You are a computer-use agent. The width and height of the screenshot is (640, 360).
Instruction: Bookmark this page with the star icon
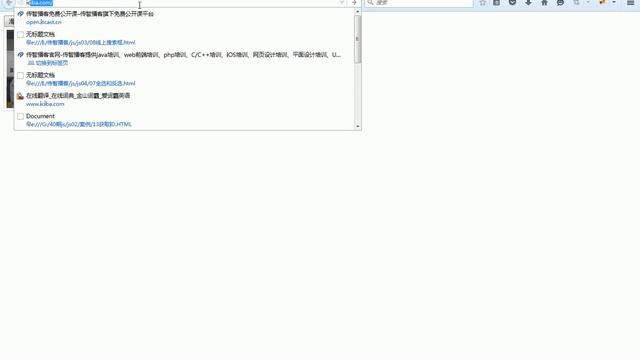[482, 2]
